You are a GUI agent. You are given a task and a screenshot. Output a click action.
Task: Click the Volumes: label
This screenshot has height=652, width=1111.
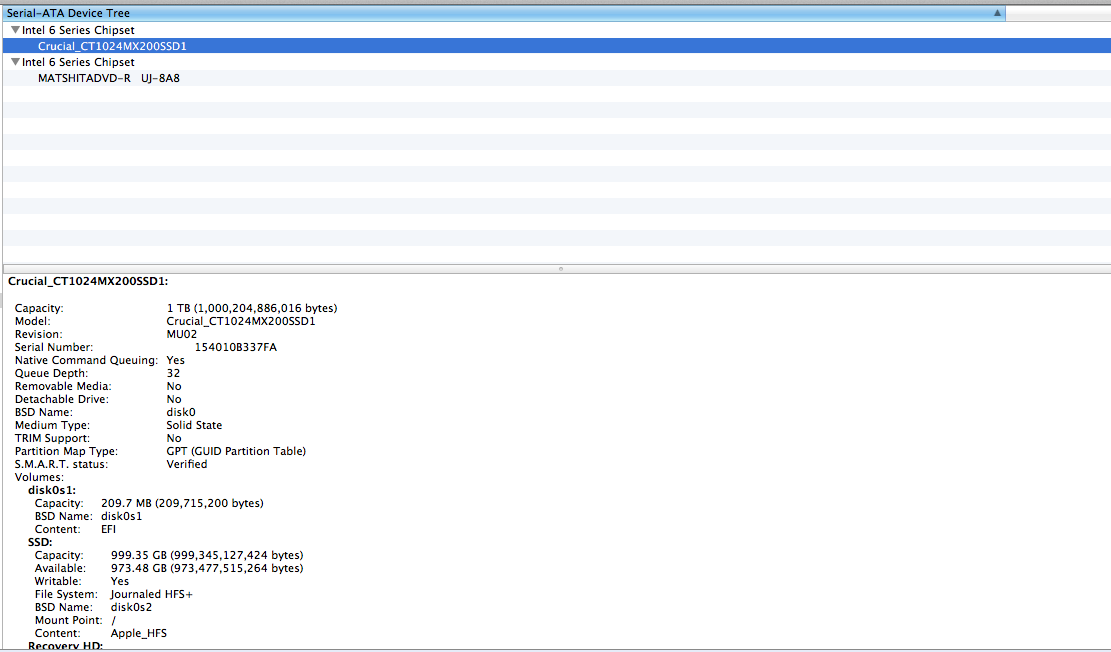pos(39,477)
